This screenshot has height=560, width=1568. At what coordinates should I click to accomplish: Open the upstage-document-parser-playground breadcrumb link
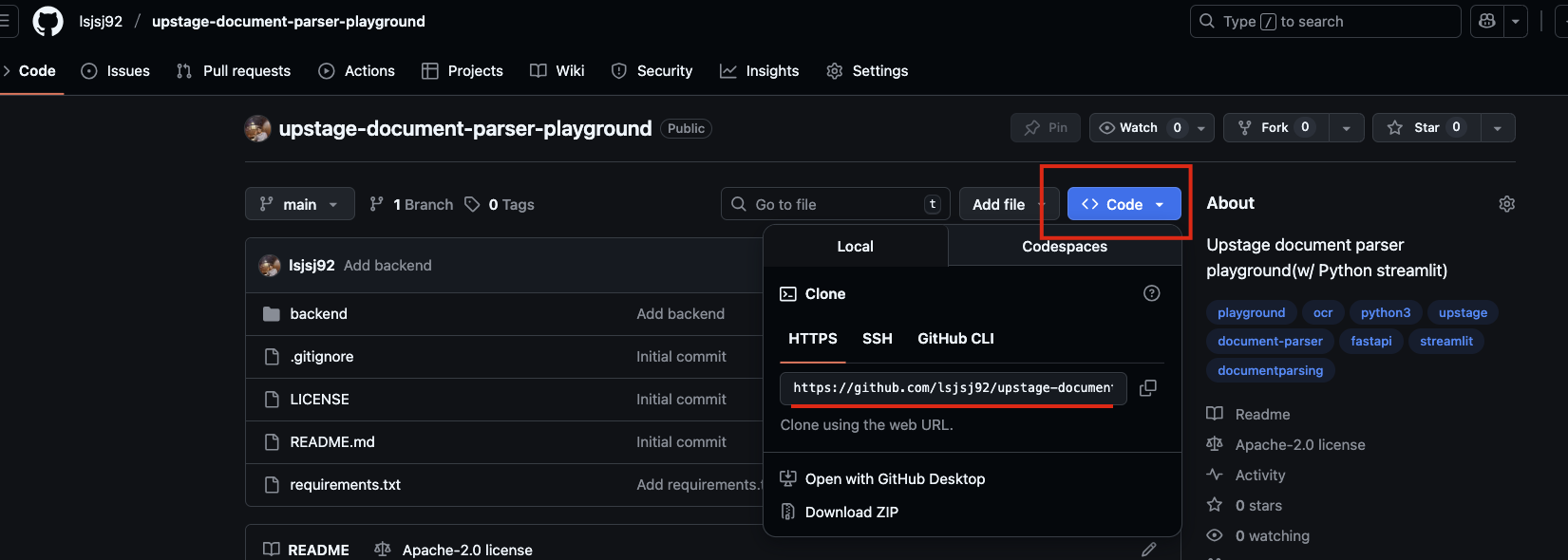tap(289, 21)
